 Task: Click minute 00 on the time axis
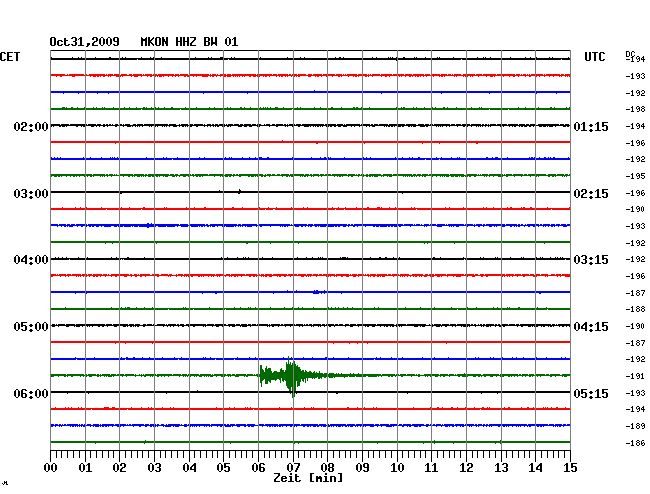pyautogui.click(x=51, y=467)
